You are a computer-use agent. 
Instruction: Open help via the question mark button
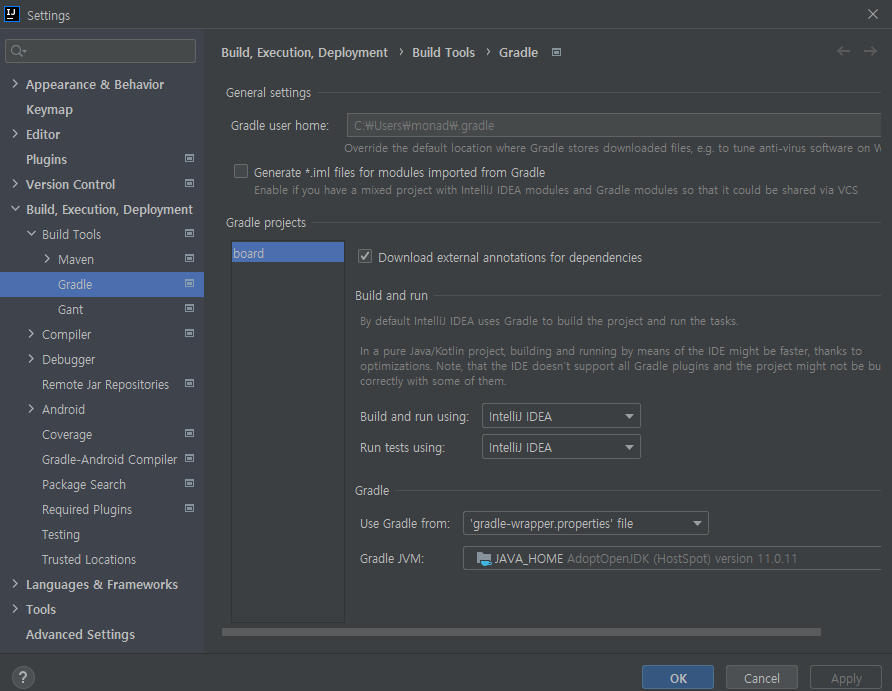(x=23, y=677)
